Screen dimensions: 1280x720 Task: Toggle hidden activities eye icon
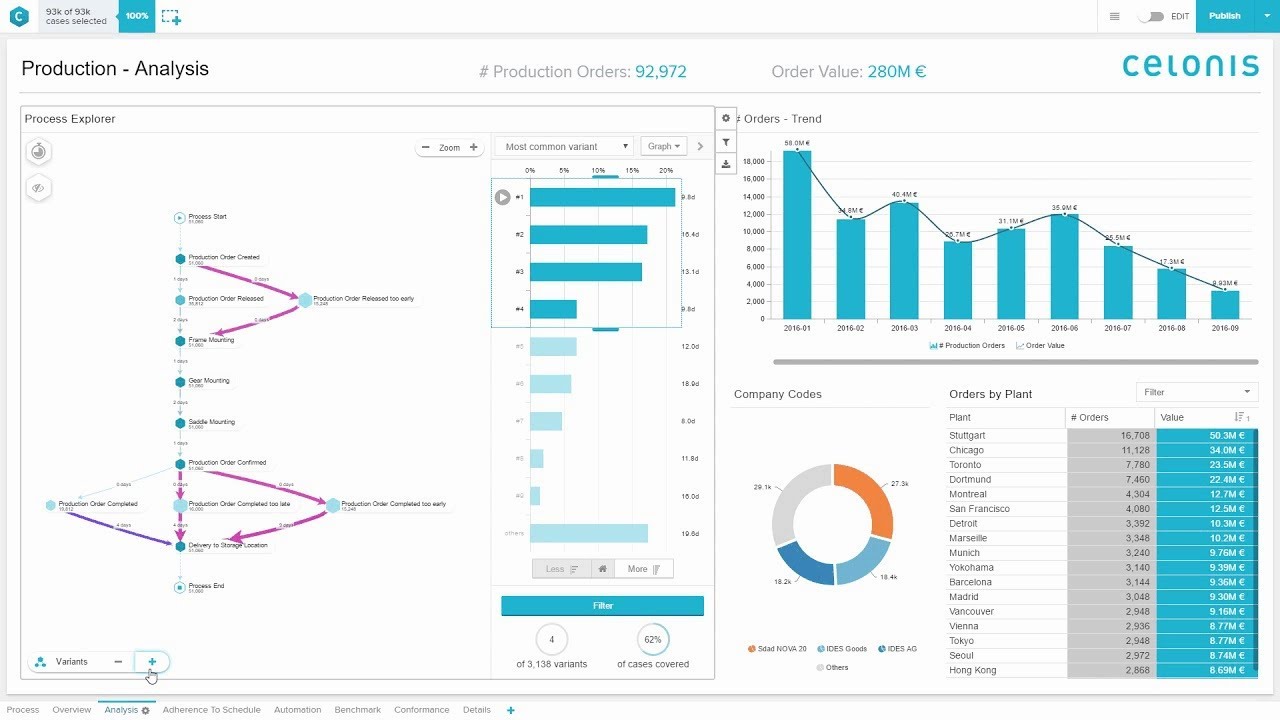tap(38, 188)
